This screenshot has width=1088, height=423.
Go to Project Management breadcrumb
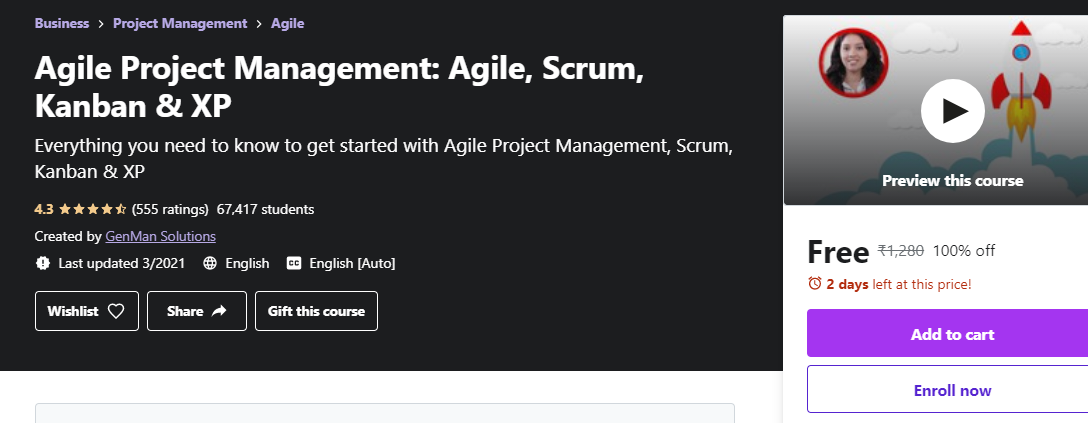pyautogui.click(x=180, y=23)
